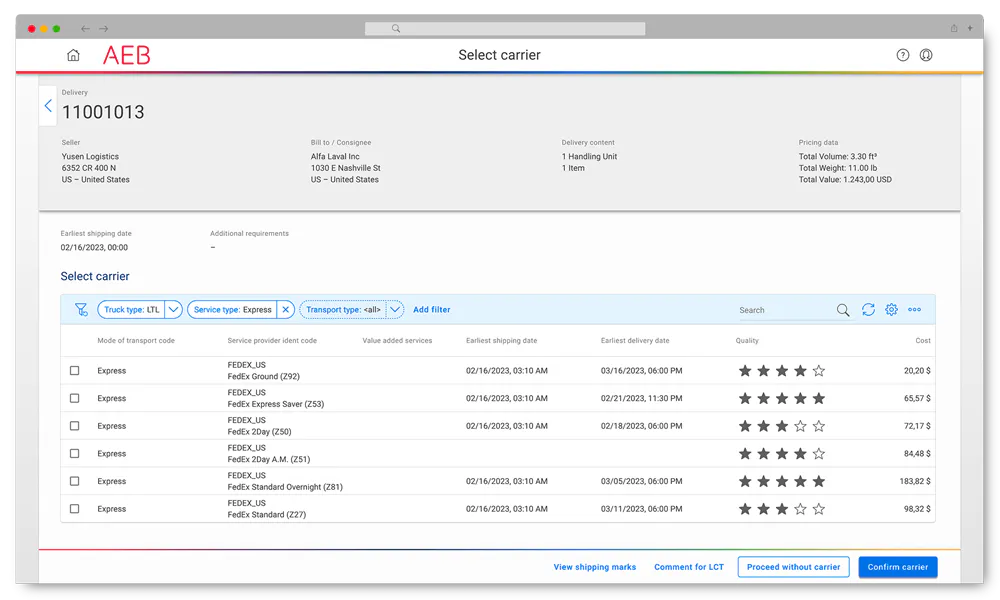Click the star rating of FedEx Standard (Z27)
This screenshot has height=600, width=1000.
(782, 509)
